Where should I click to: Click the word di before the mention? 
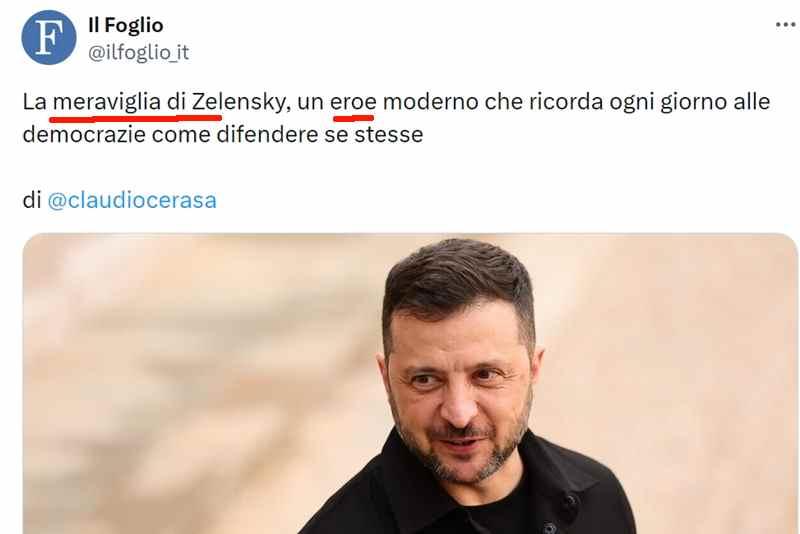point(32,200)
